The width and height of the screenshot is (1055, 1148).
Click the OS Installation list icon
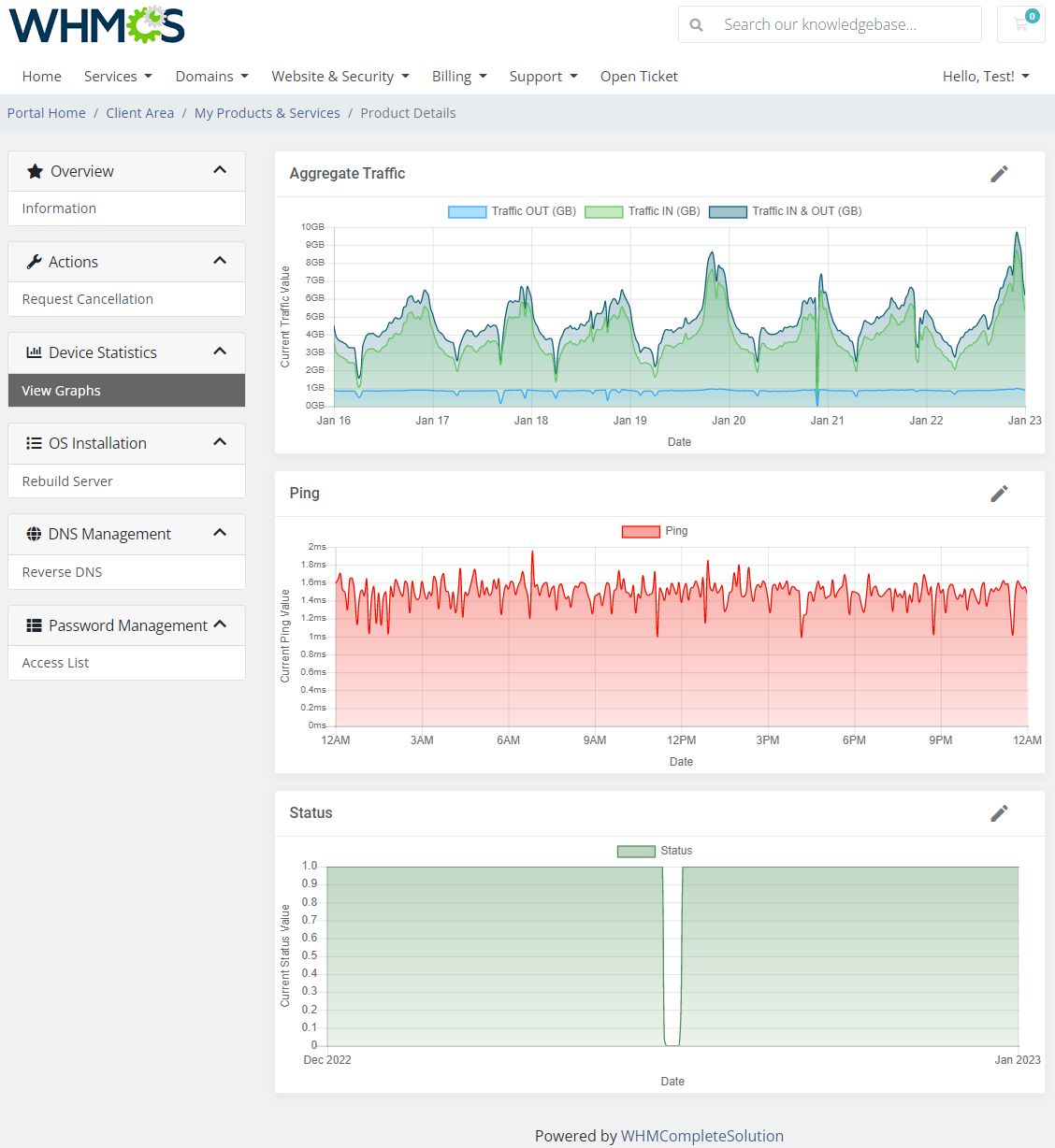[34, 443]
